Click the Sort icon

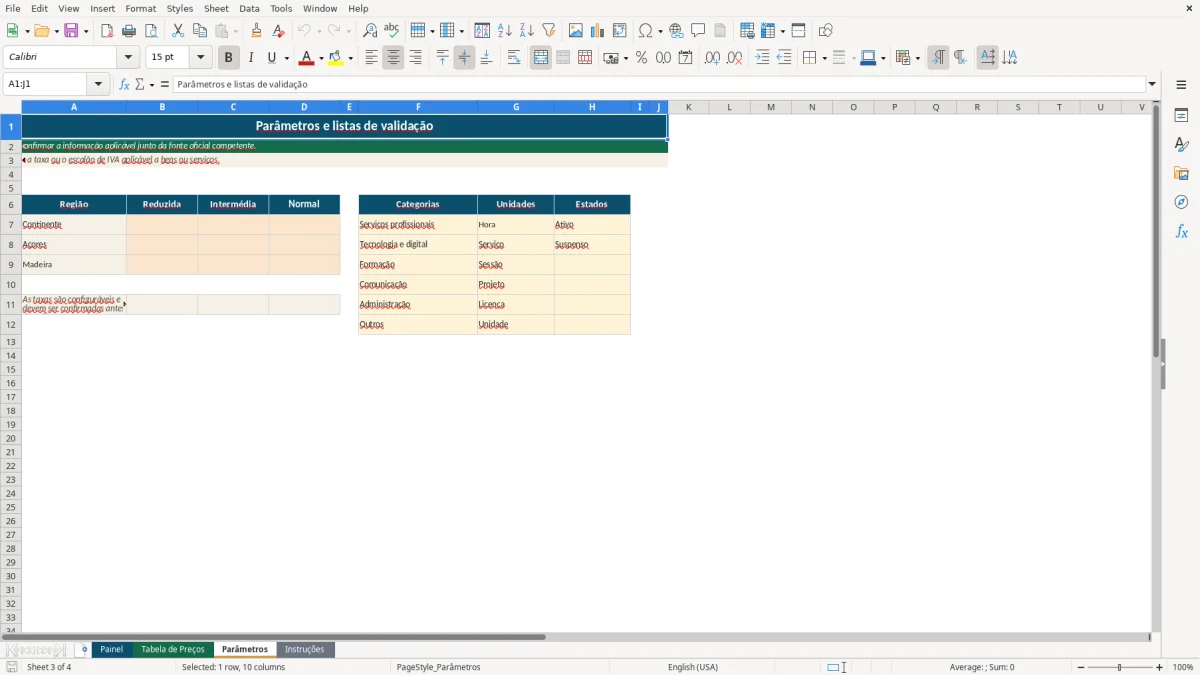coord(482,31)
